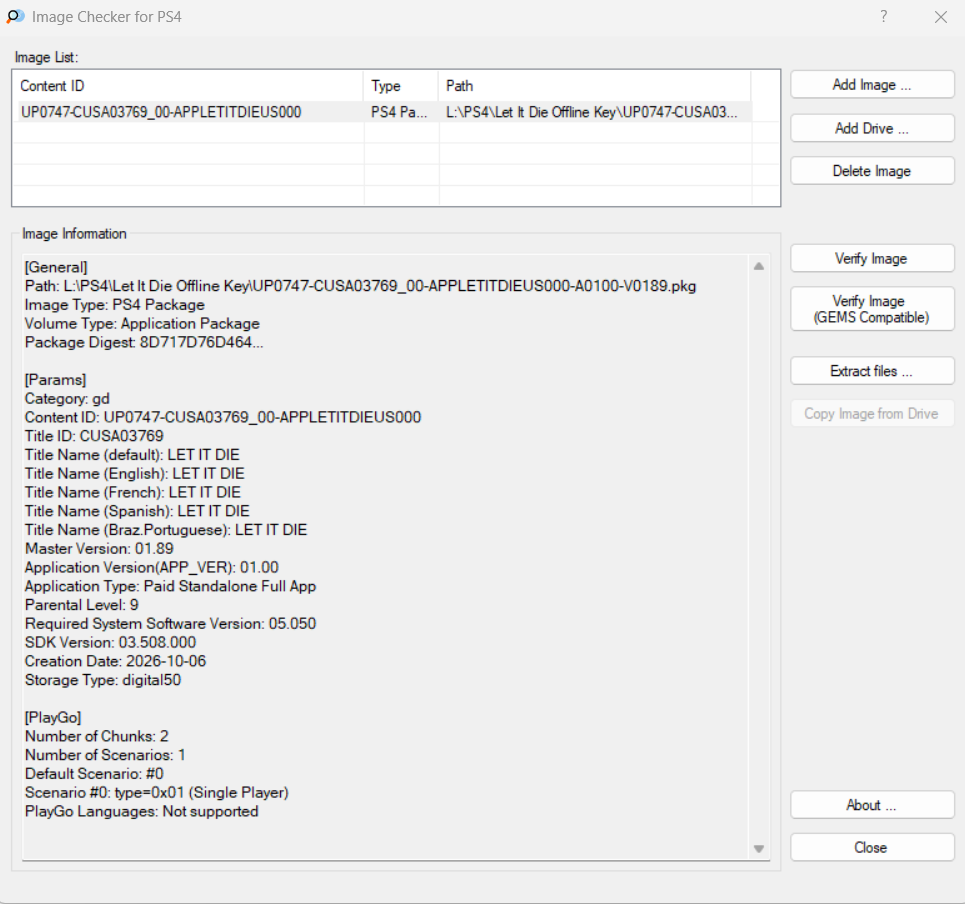This screenshot has height=904, width=965.
Task: Click 'Scenario #0: type=0x01 (Single Player)'
Action: coord(157,793)
